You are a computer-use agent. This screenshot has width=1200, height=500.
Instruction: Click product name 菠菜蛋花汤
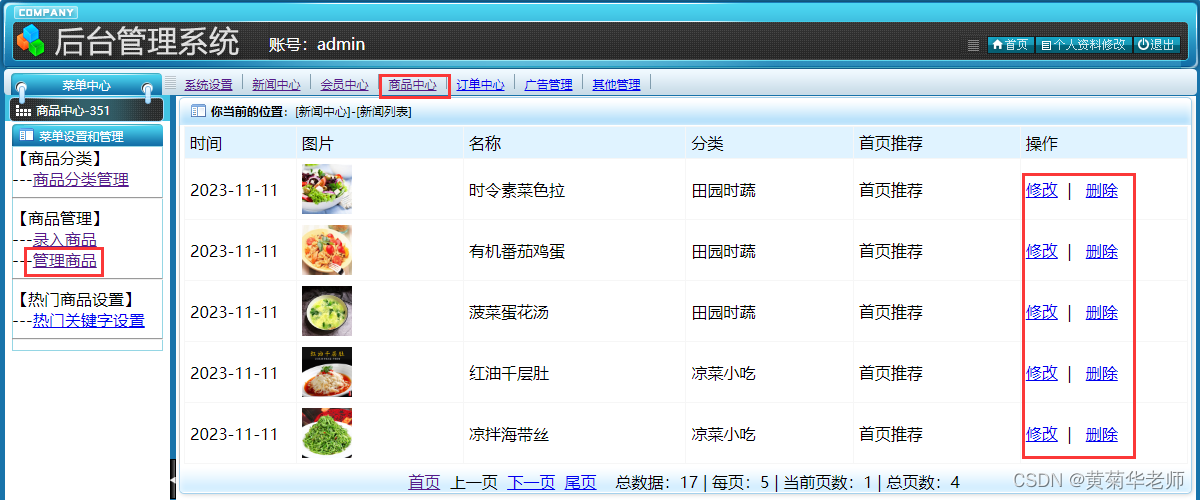pyautogui.click(x=509, y=312)
